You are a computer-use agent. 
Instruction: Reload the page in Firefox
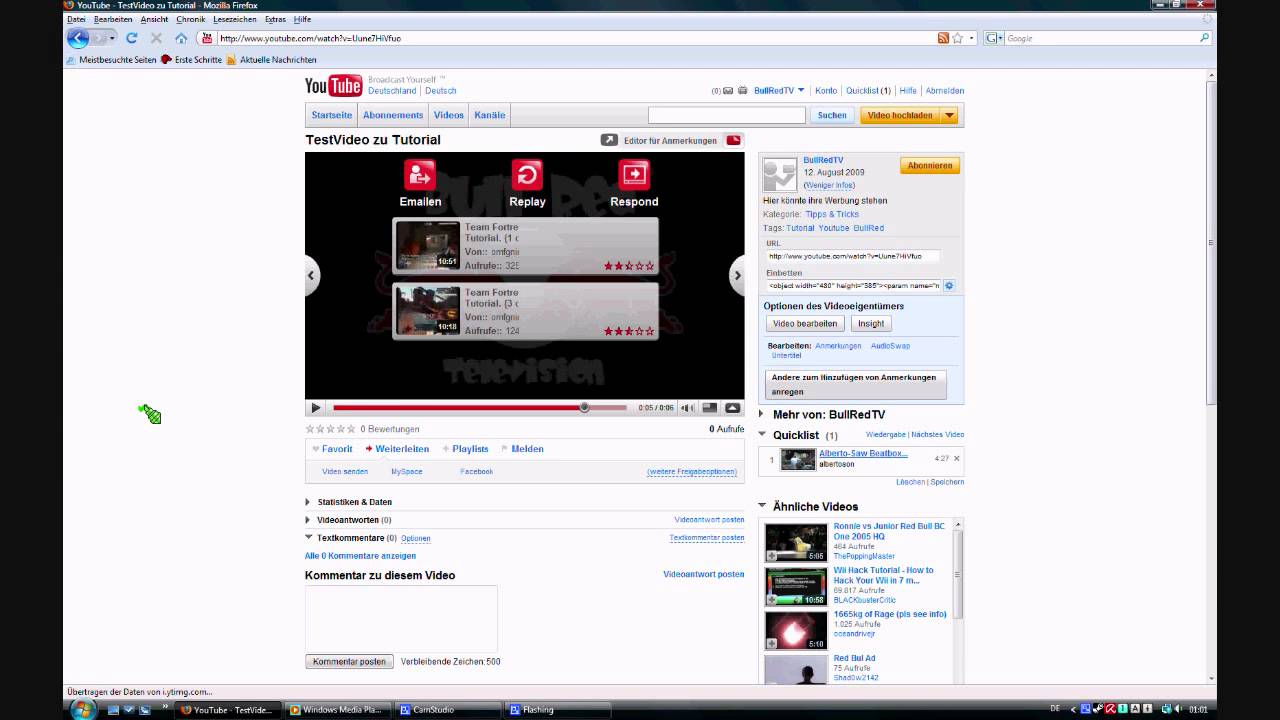(131, 38)
